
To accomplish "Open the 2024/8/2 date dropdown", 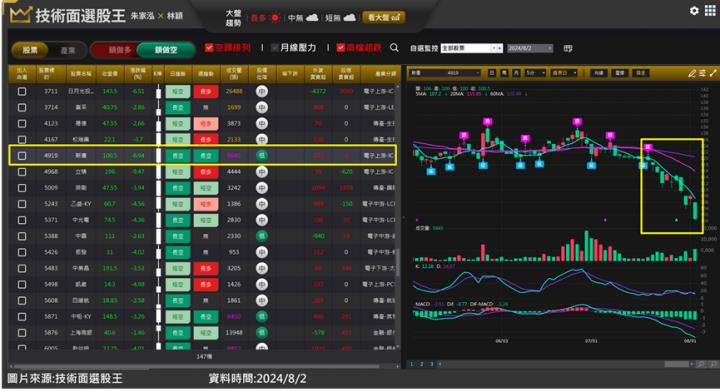I will click(x=530, y=48).
